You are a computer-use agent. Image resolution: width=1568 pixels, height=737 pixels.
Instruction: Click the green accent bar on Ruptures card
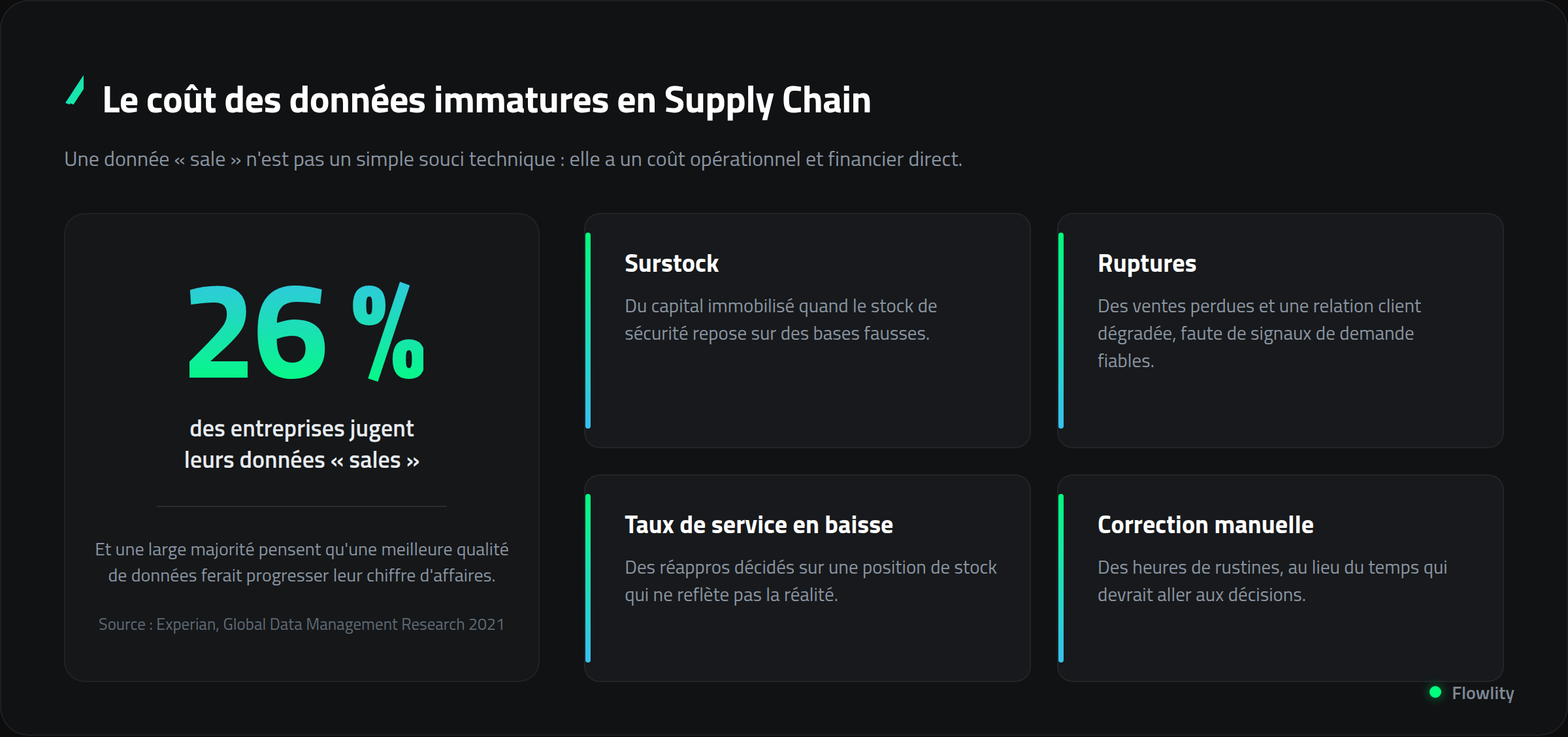1061,331
